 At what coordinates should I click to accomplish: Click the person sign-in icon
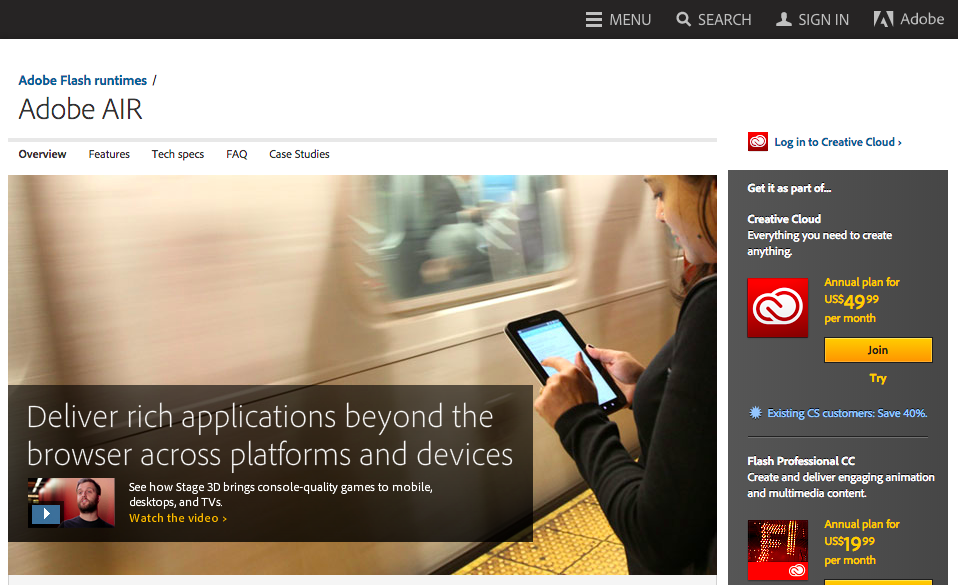(x=783, y=20)
